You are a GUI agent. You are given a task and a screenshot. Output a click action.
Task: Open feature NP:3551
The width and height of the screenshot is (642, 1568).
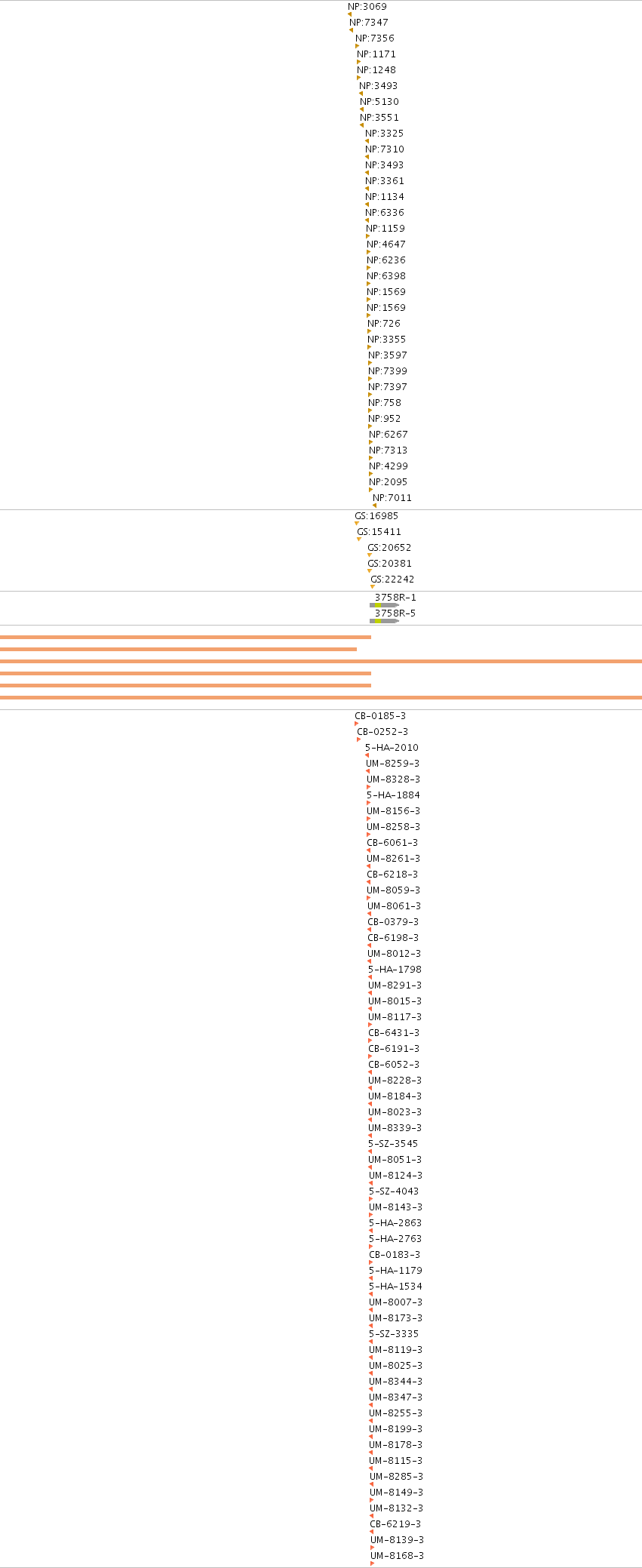click(379, 118)
